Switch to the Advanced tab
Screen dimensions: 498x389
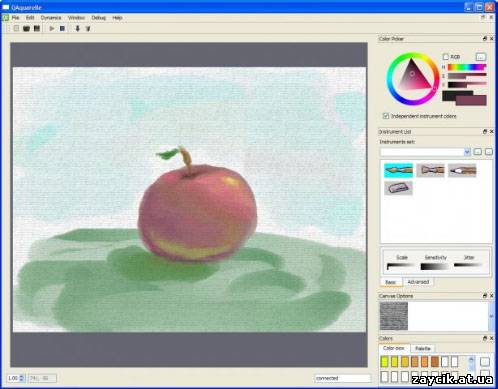click(418, 282)
